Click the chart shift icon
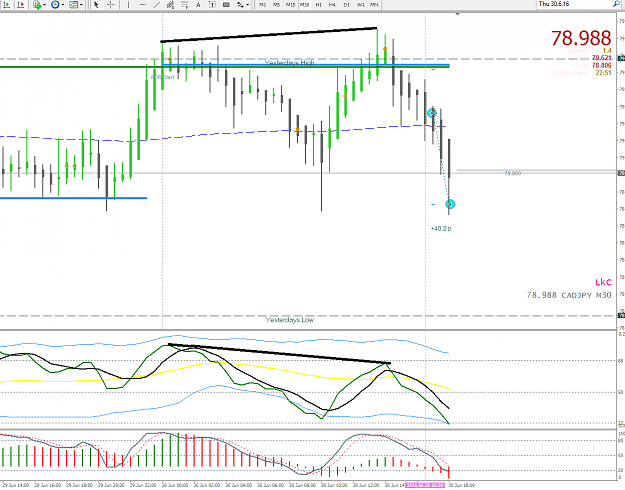The height and width of the screenshot is (490, 625). tap(20, 4)
